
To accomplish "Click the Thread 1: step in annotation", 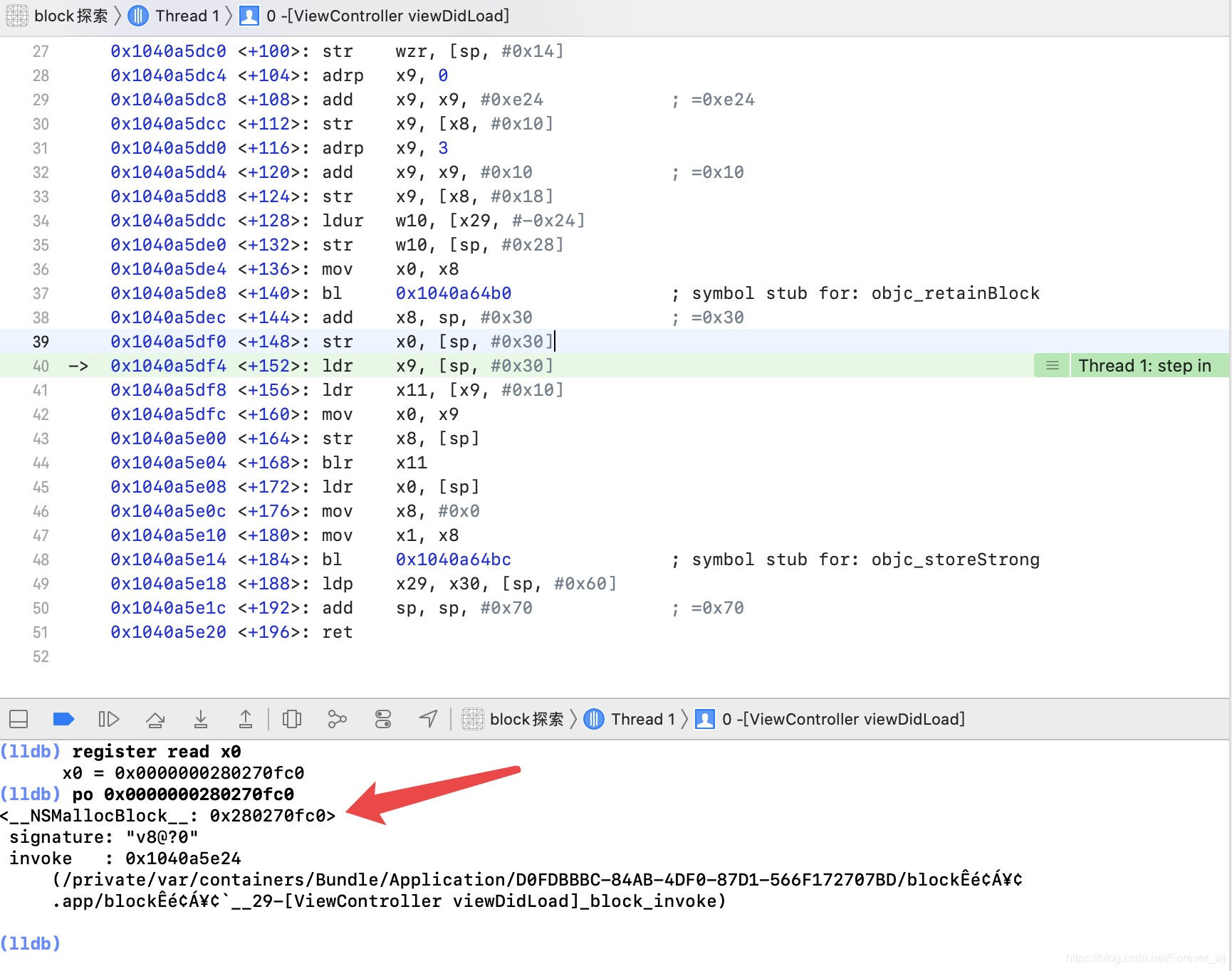I will point(1144,366).
